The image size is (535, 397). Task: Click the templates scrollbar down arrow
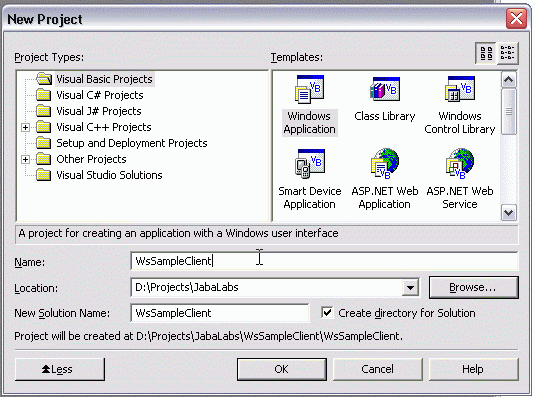pyautogui.click(x=509, y=213)
